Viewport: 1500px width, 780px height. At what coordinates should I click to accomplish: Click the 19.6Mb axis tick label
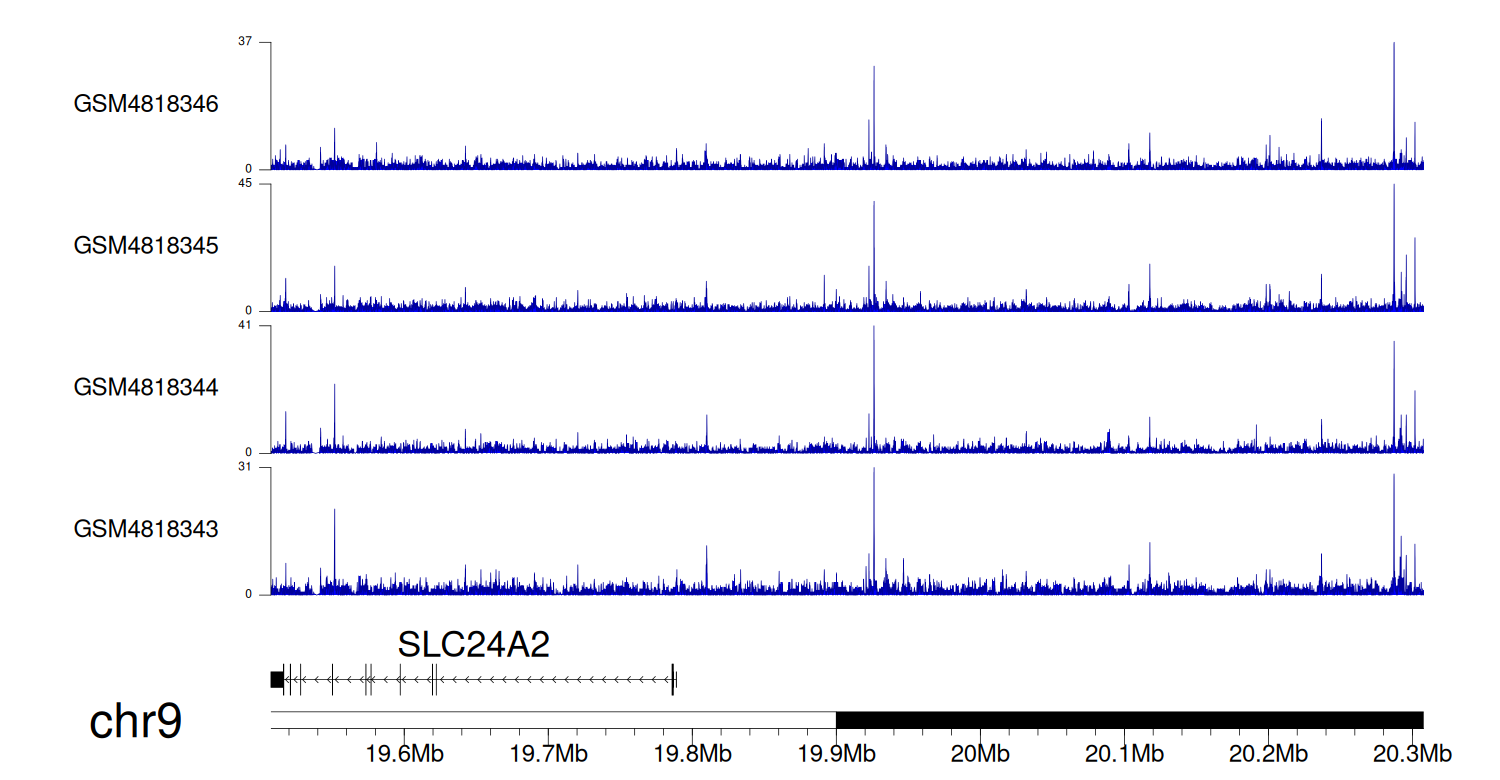tap(401, 753)
